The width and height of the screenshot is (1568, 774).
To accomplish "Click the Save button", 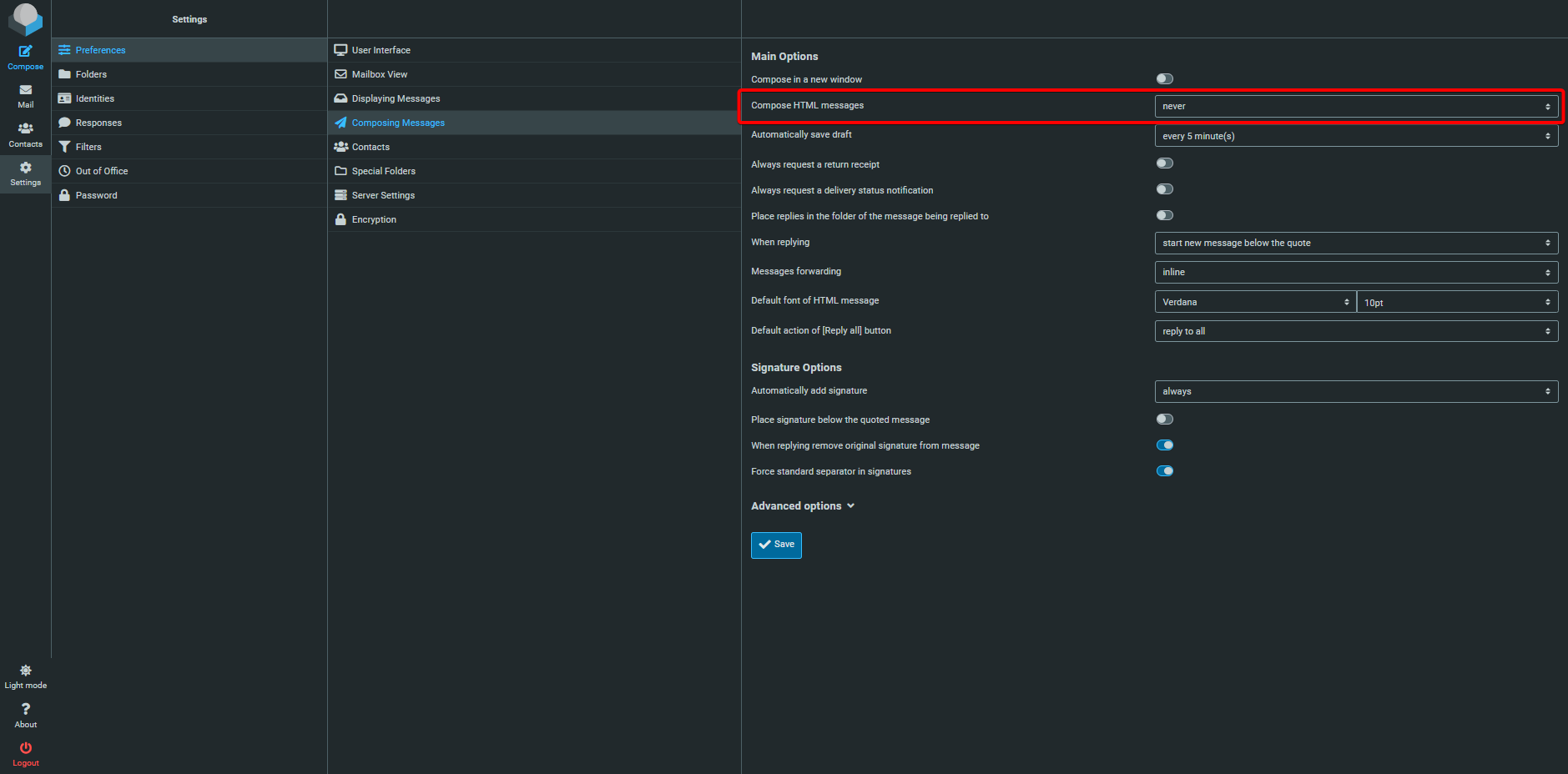I will click(x=776, y=545).
